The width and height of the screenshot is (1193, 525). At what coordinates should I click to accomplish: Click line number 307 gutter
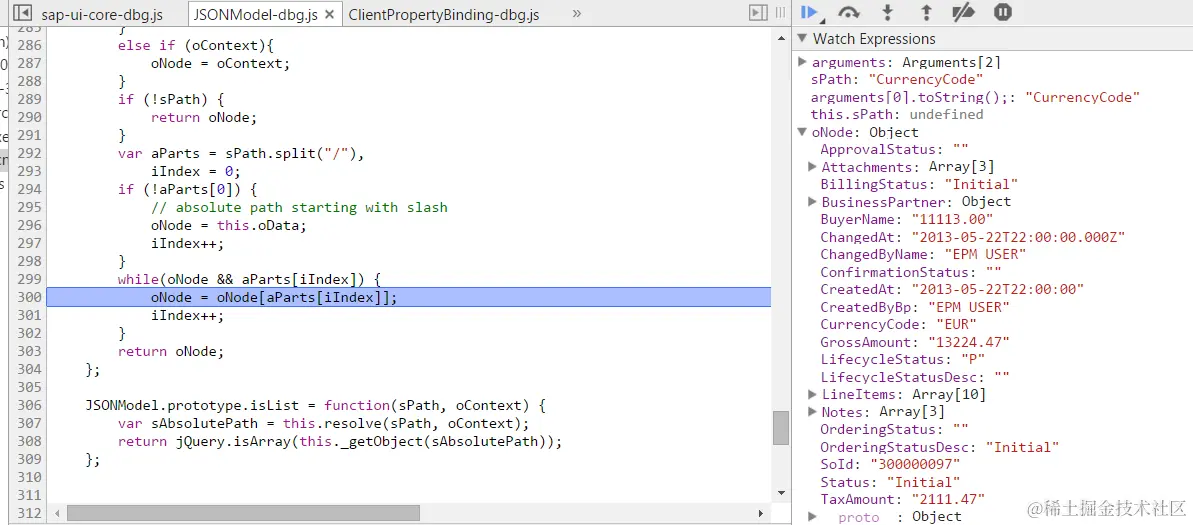29,423
